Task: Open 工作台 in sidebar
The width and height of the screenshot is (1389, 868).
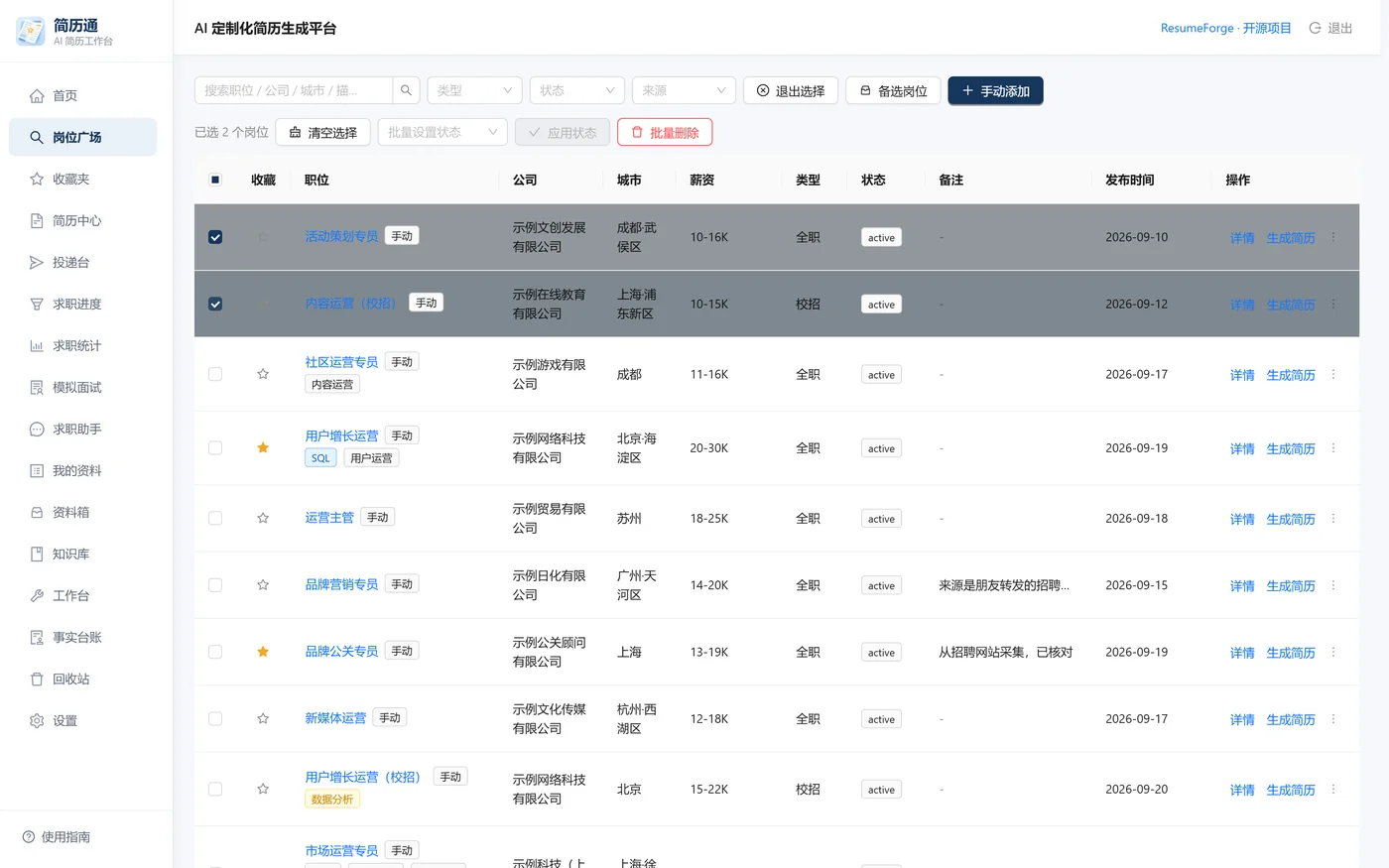Action: pyautogui.click(x=83, y=595)
